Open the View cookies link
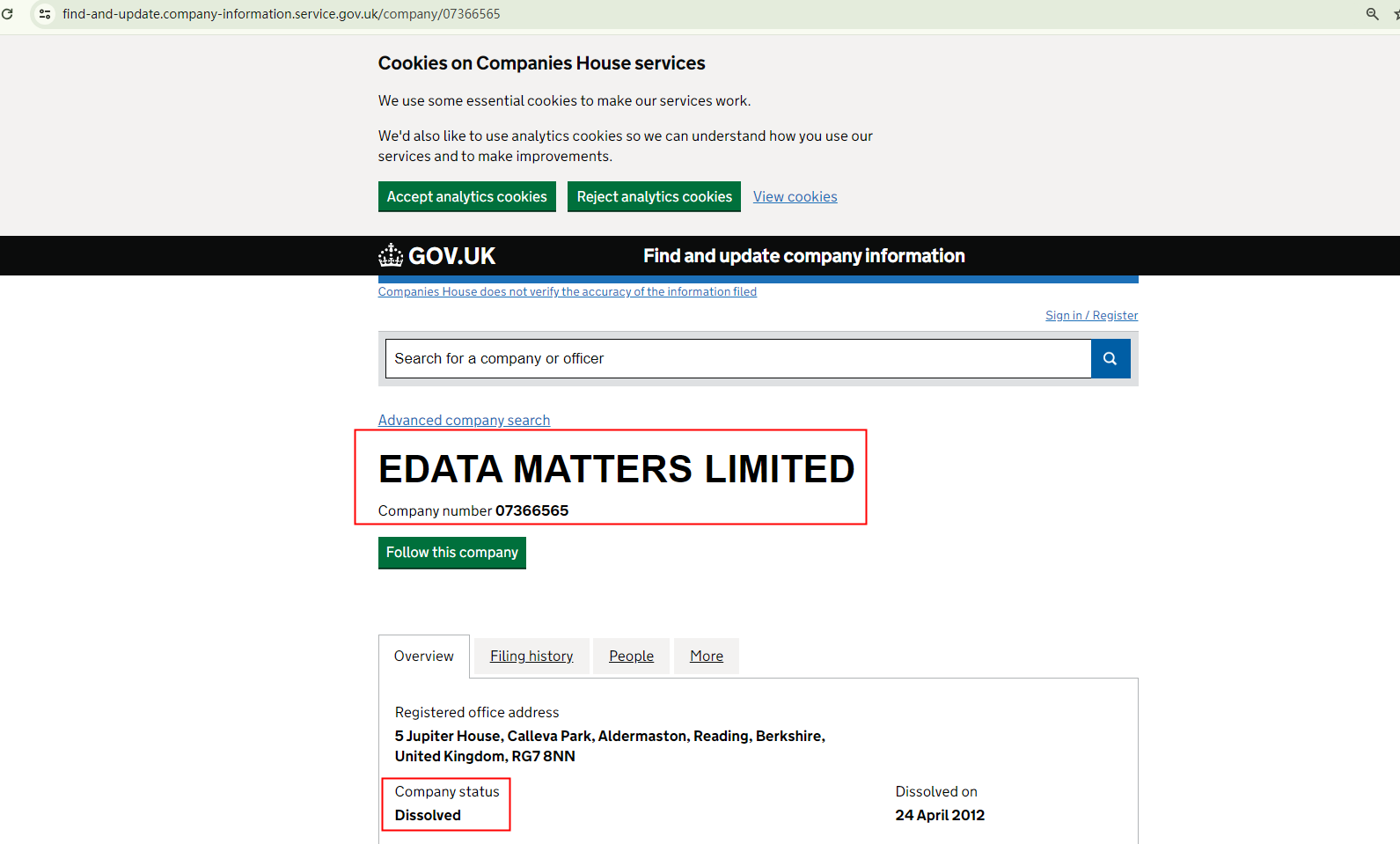1400x844 pixels. coord(795,197)
